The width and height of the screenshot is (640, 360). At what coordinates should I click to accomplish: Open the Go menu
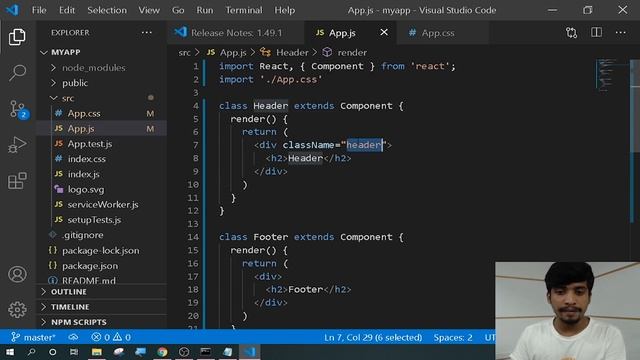click(178, 10)
